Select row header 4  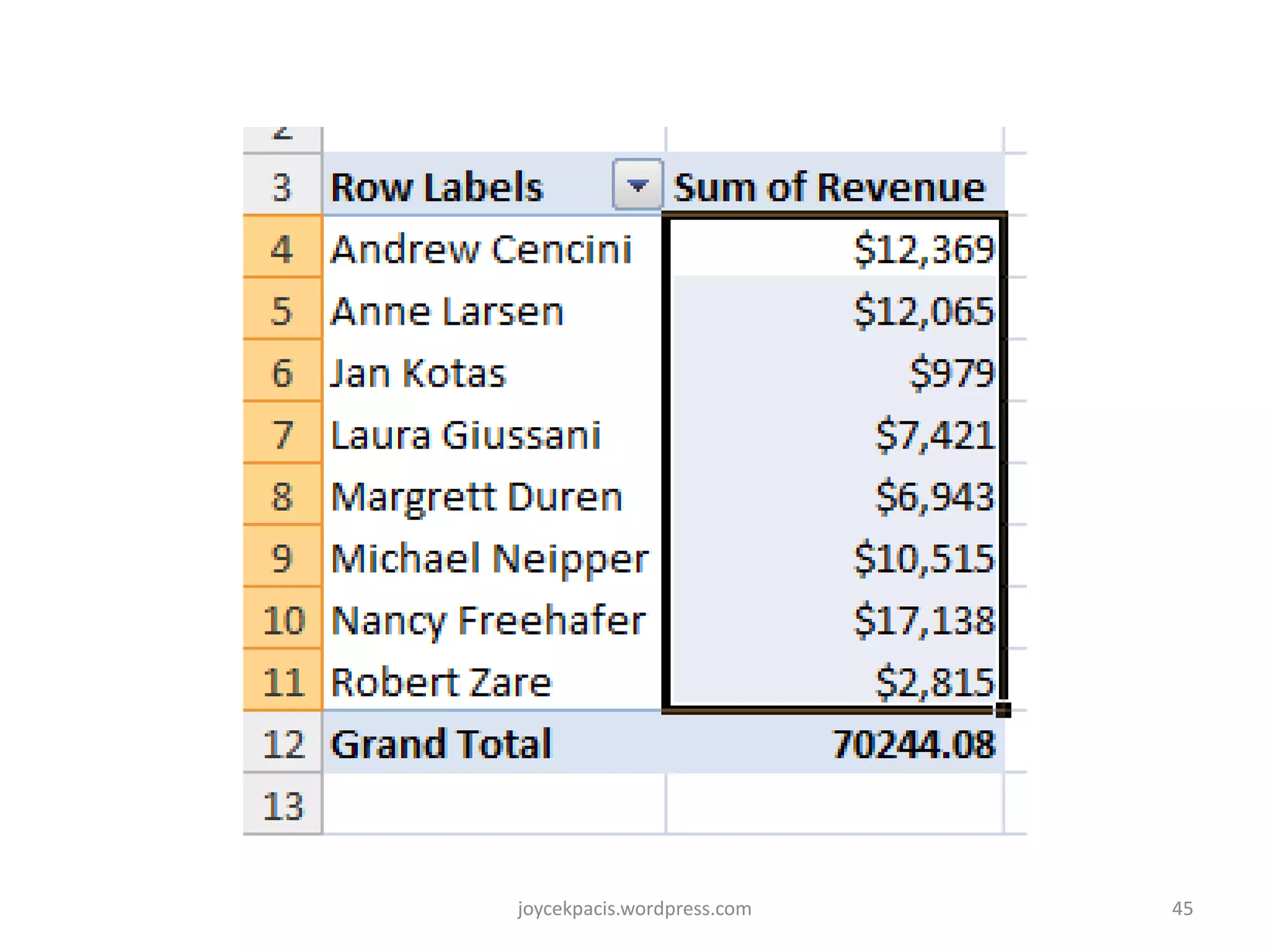click(282, 248)
